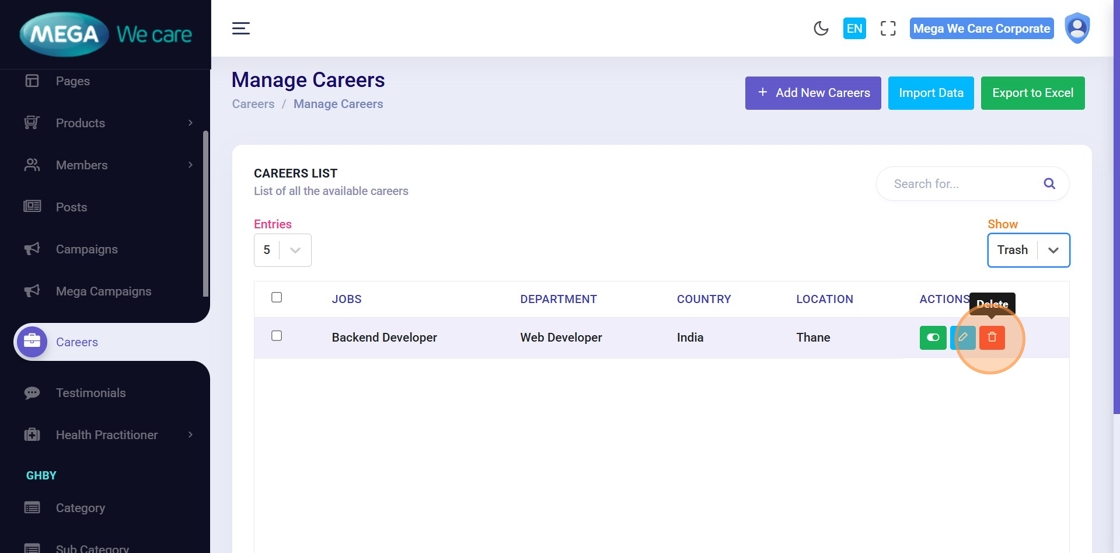Open the Show Trash dropdown
This screenshot has height=553, width=1120.
(x=1028, y=250)
